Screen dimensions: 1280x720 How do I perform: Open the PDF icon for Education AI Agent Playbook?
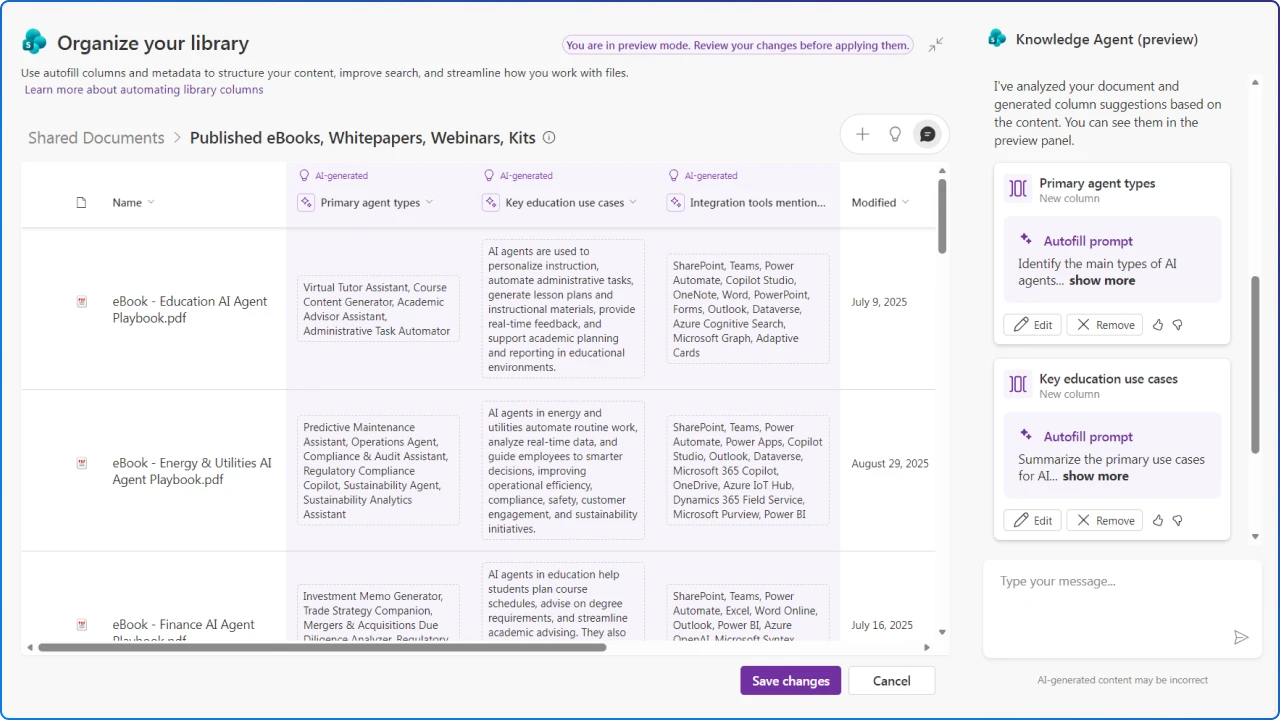[x=81, y=301]
